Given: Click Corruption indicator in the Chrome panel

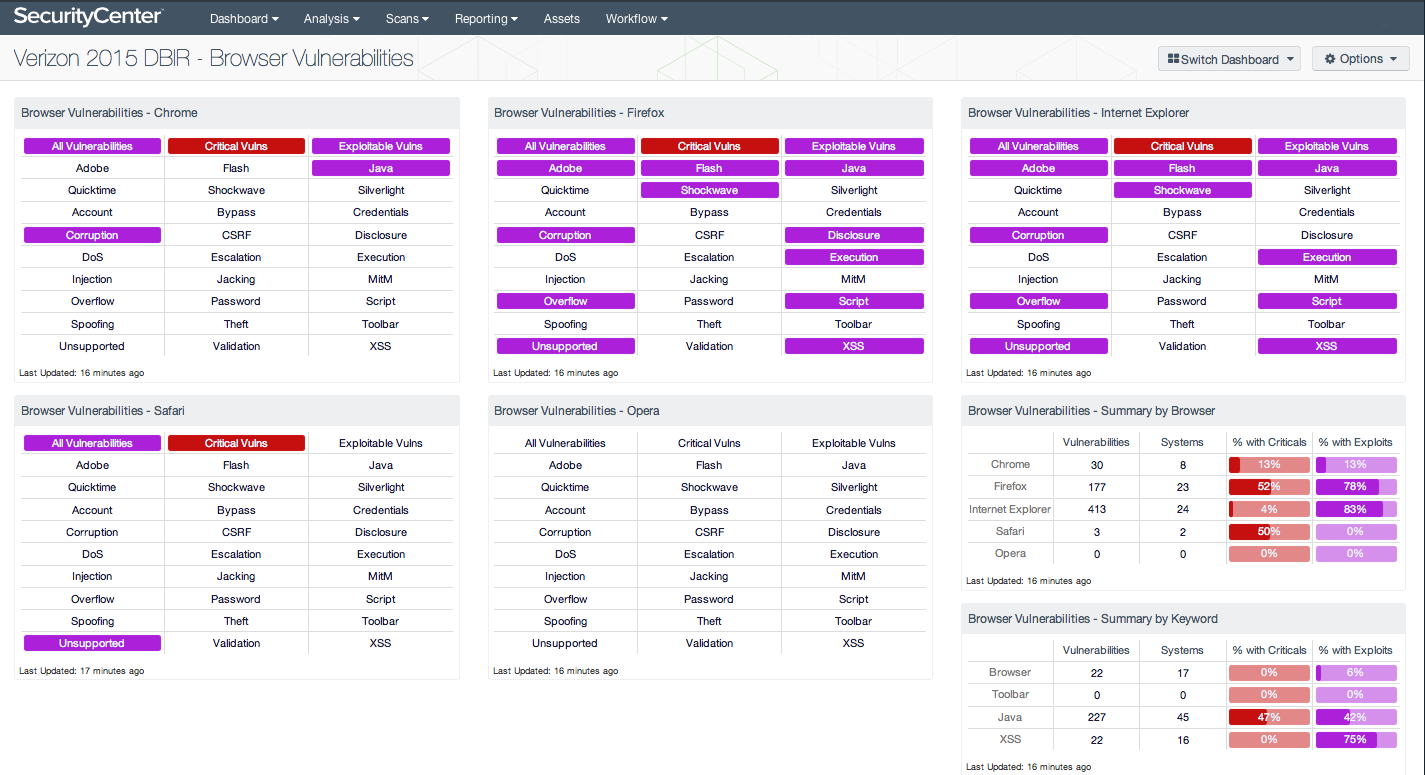Looking at the screenshot, I should (92, 235).
